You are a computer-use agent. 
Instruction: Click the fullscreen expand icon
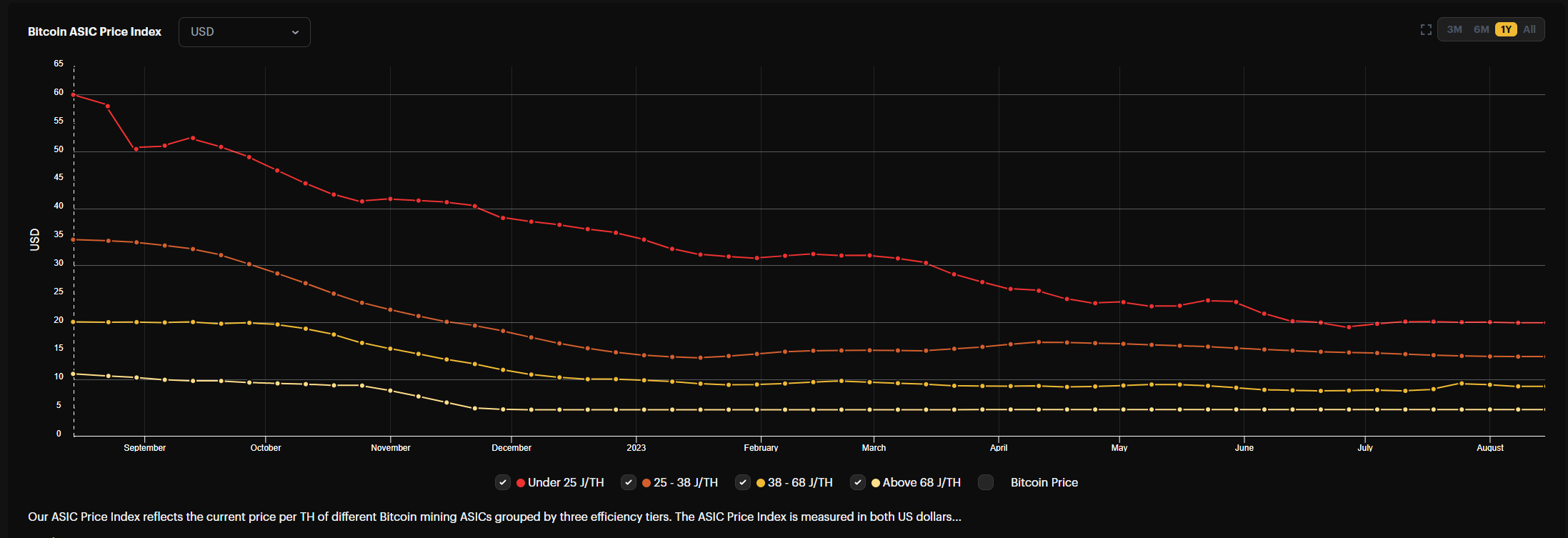(x=1426, y=29)
